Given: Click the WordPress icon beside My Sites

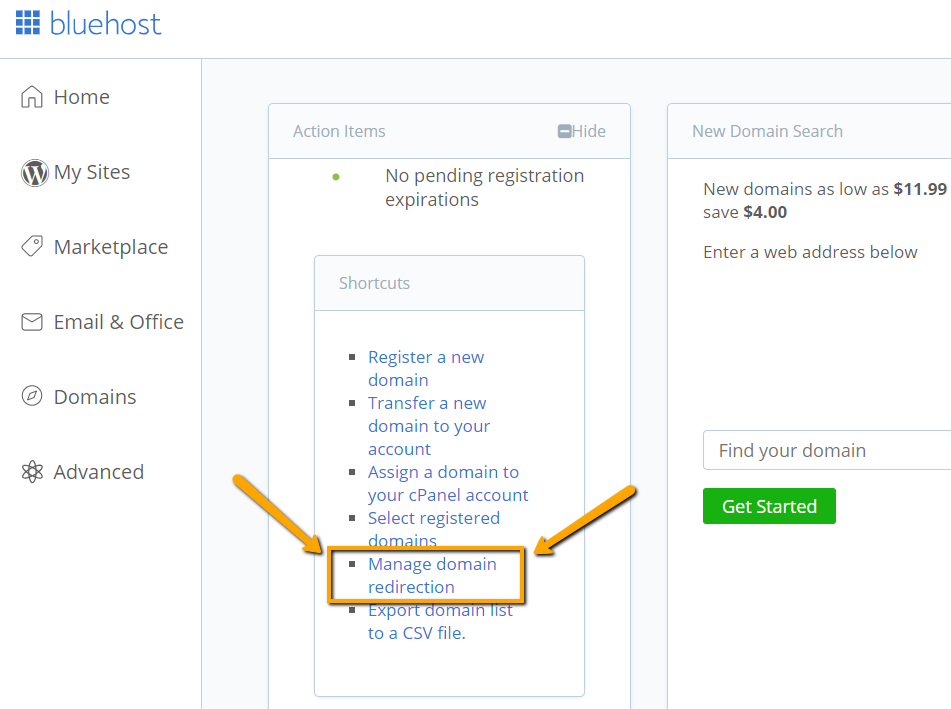Looking at the screenshot, I should [34, 173].
